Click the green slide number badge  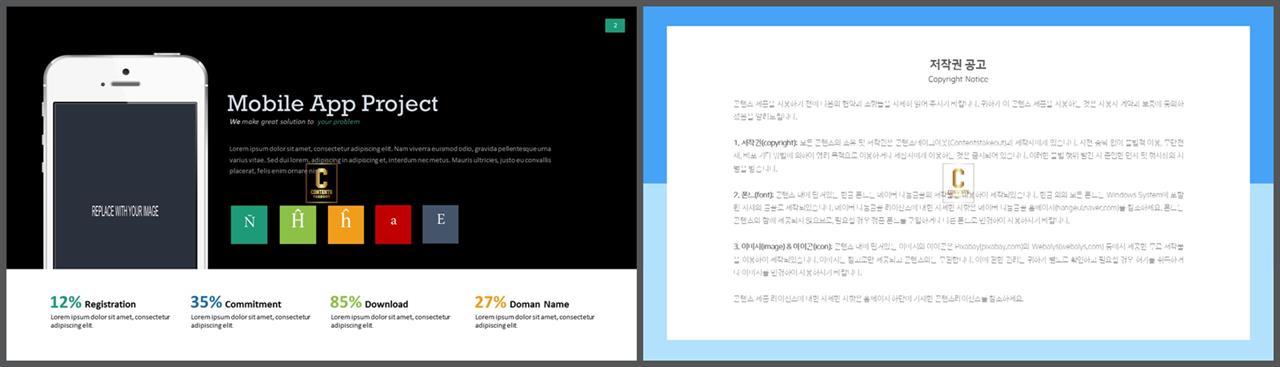point(615,25)
